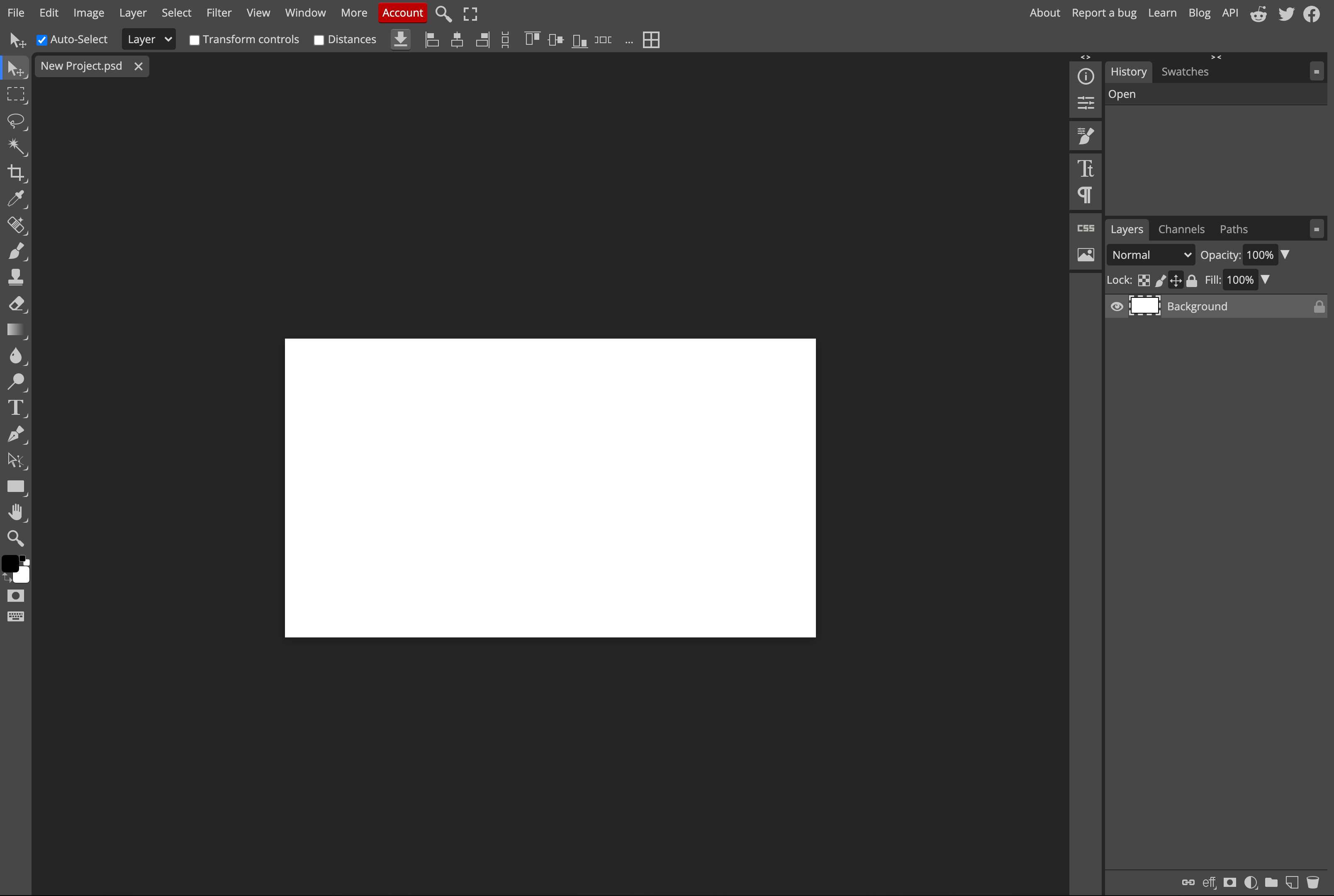Click the grid layout icon in options bar
This screenshot has width=1334, height=896.
point(651,39)
